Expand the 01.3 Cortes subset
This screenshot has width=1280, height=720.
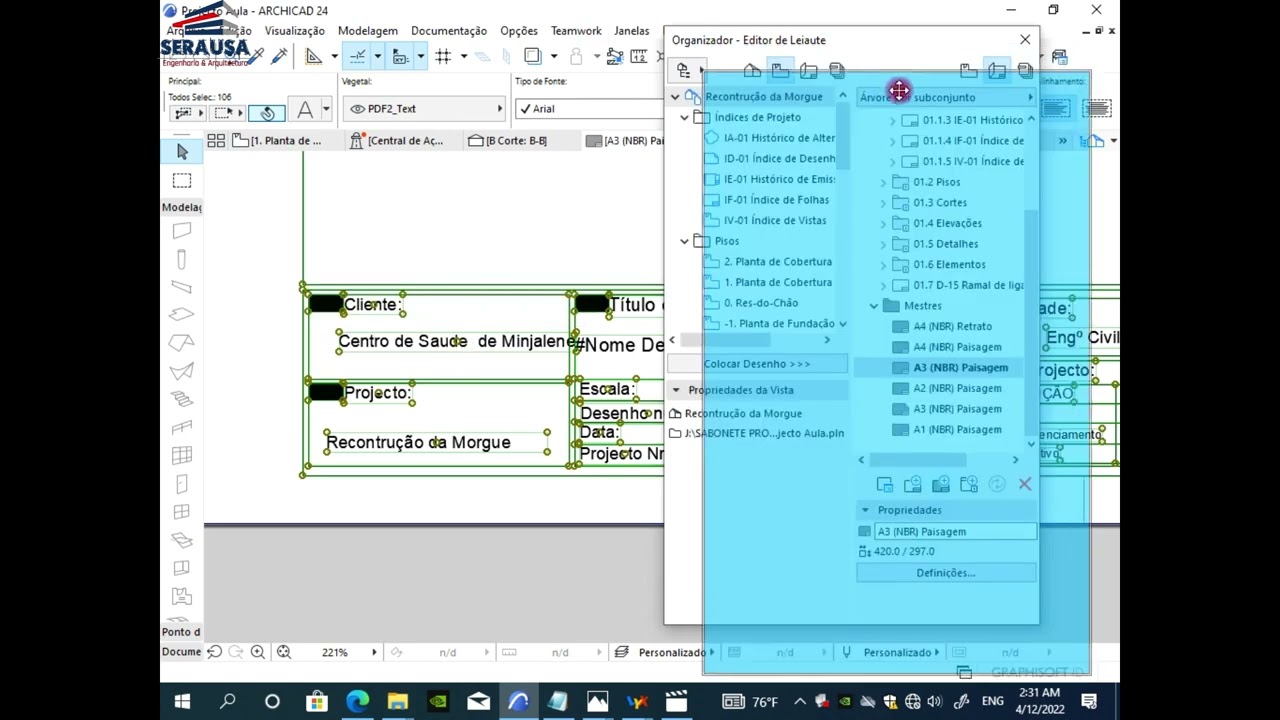tap(884, 203)
